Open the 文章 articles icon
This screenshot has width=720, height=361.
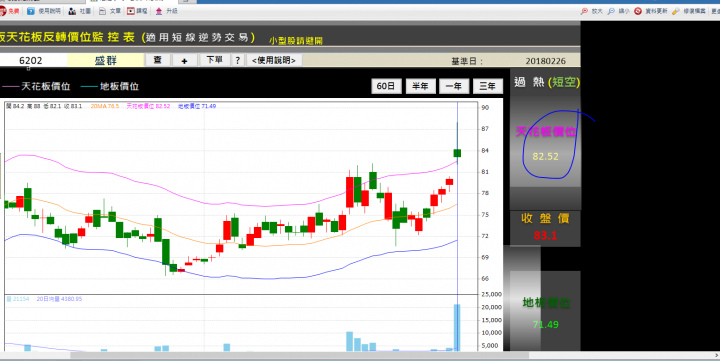click(x=102, y=11)
